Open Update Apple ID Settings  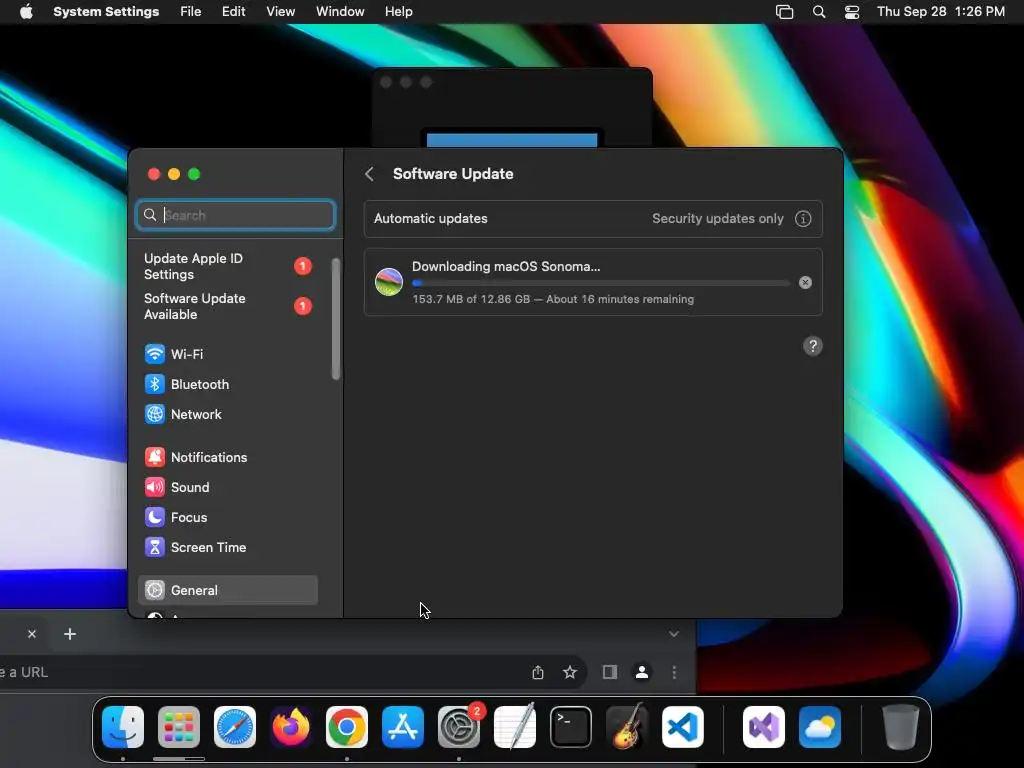pos(227,266)
